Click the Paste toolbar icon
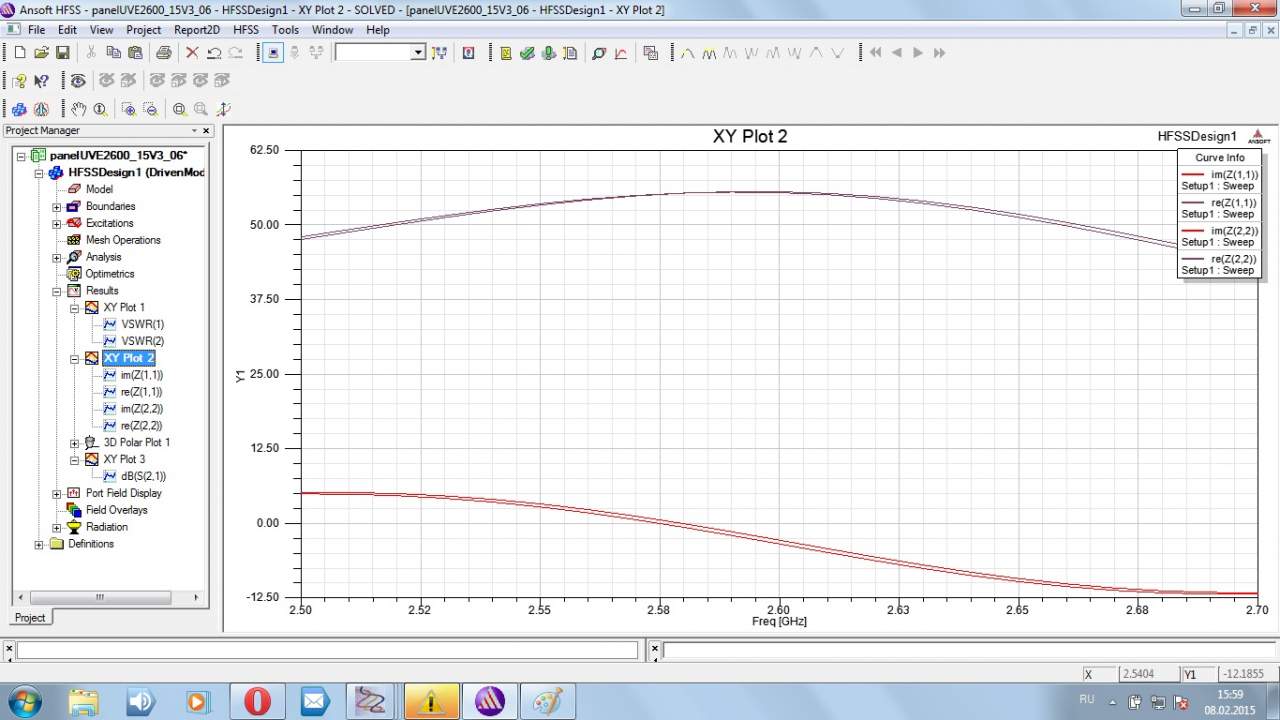This screenshot has width=1280, height=720. point(135,53)
